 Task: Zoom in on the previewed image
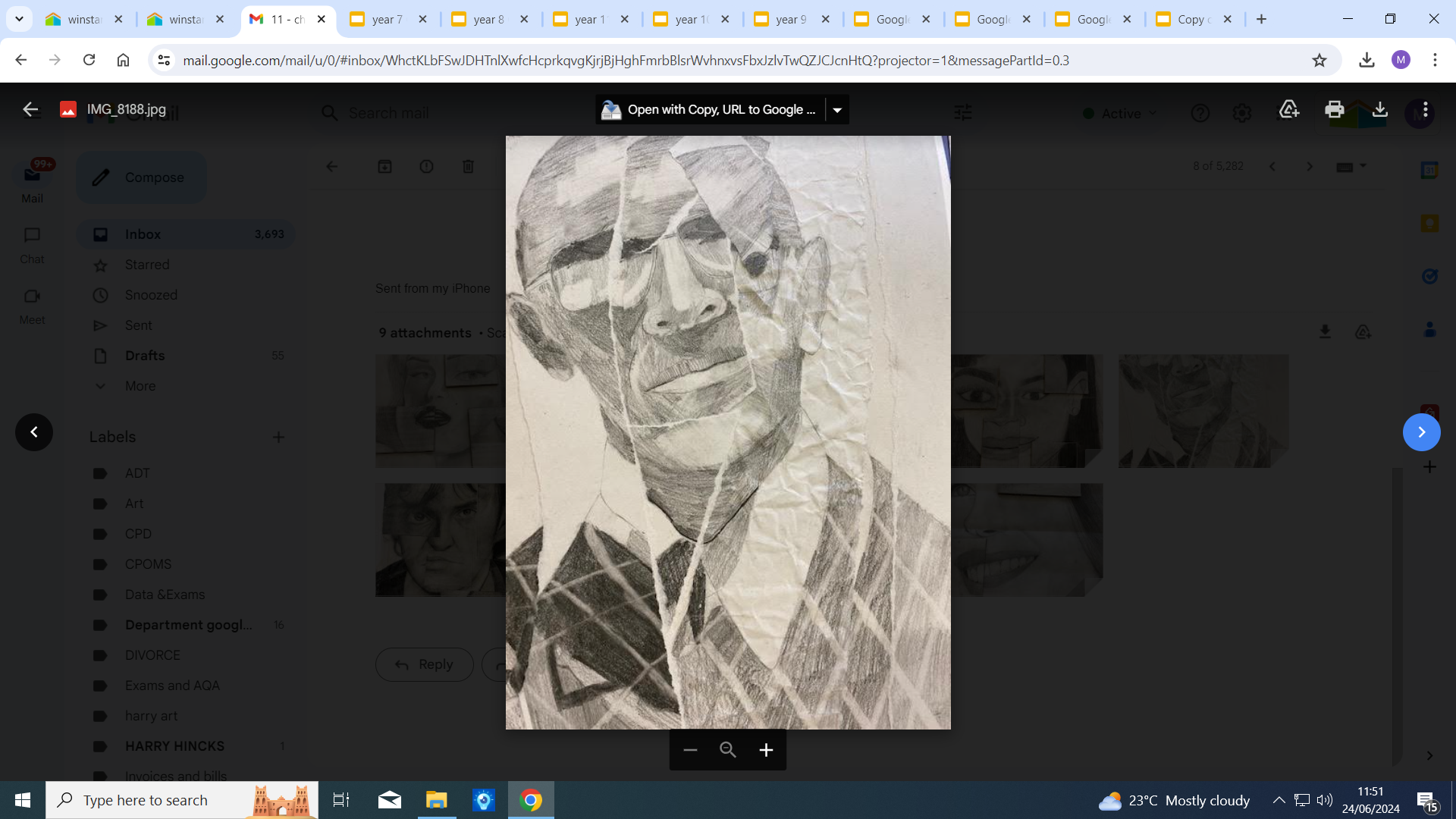[x=766, y=750]
